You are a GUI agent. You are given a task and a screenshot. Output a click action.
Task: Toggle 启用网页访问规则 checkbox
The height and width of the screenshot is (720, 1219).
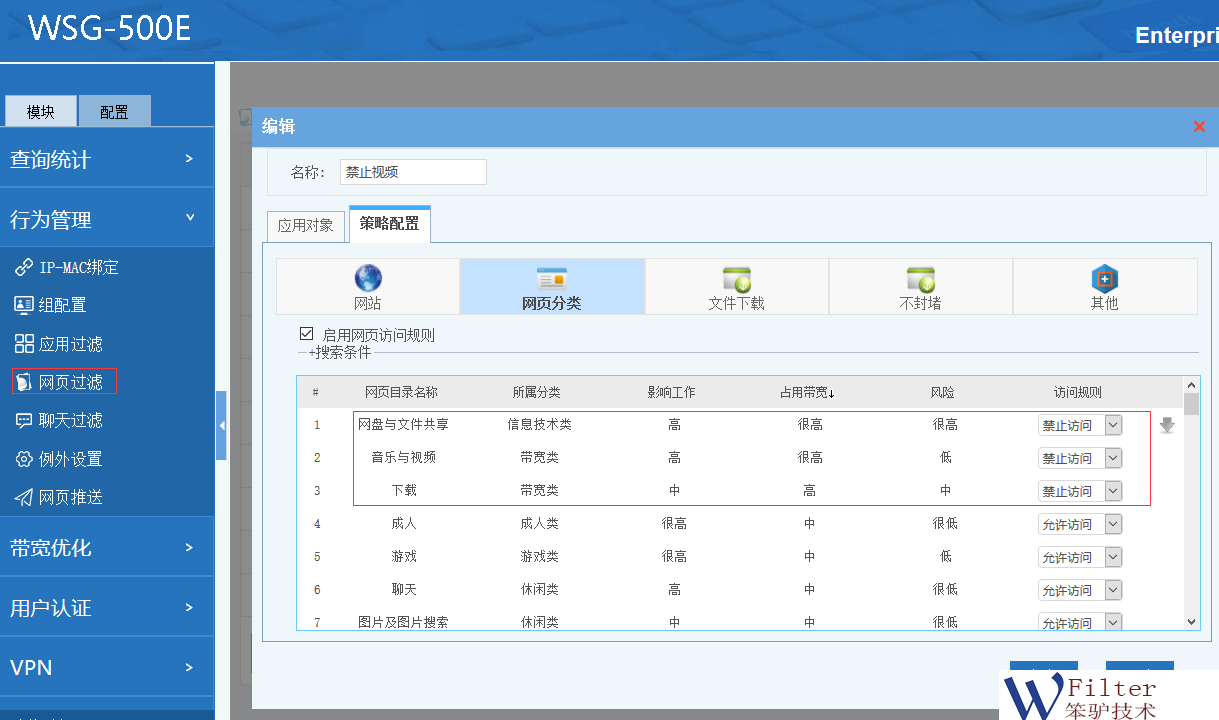click(x=307, y=334)
